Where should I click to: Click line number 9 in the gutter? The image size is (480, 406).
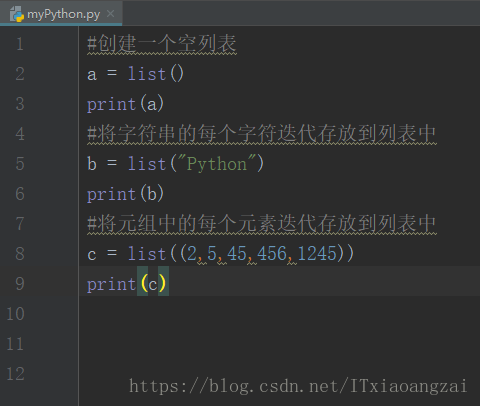pyautogui.click(x=20, y=284)
